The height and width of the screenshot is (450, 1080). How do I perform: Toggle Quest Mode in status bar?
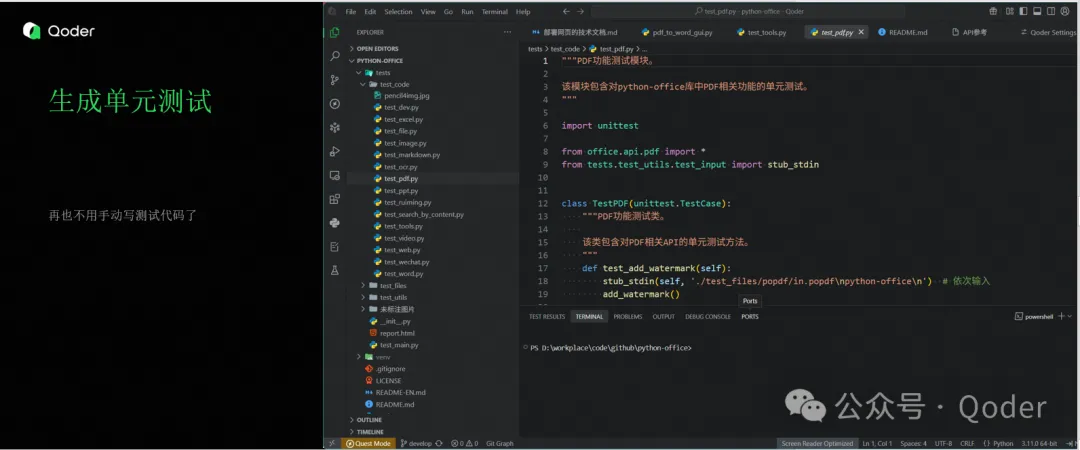368,443
